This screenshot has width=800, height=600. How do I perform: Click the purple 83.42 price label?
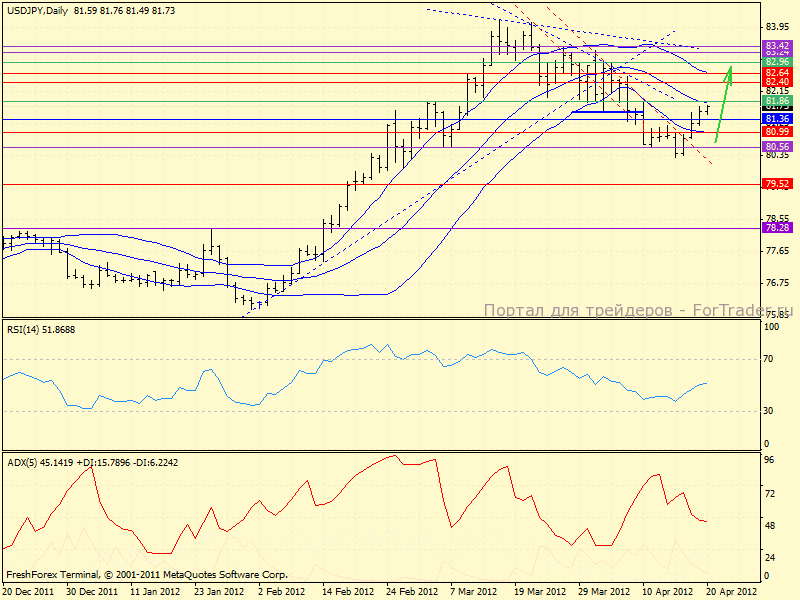pos(778,46)
